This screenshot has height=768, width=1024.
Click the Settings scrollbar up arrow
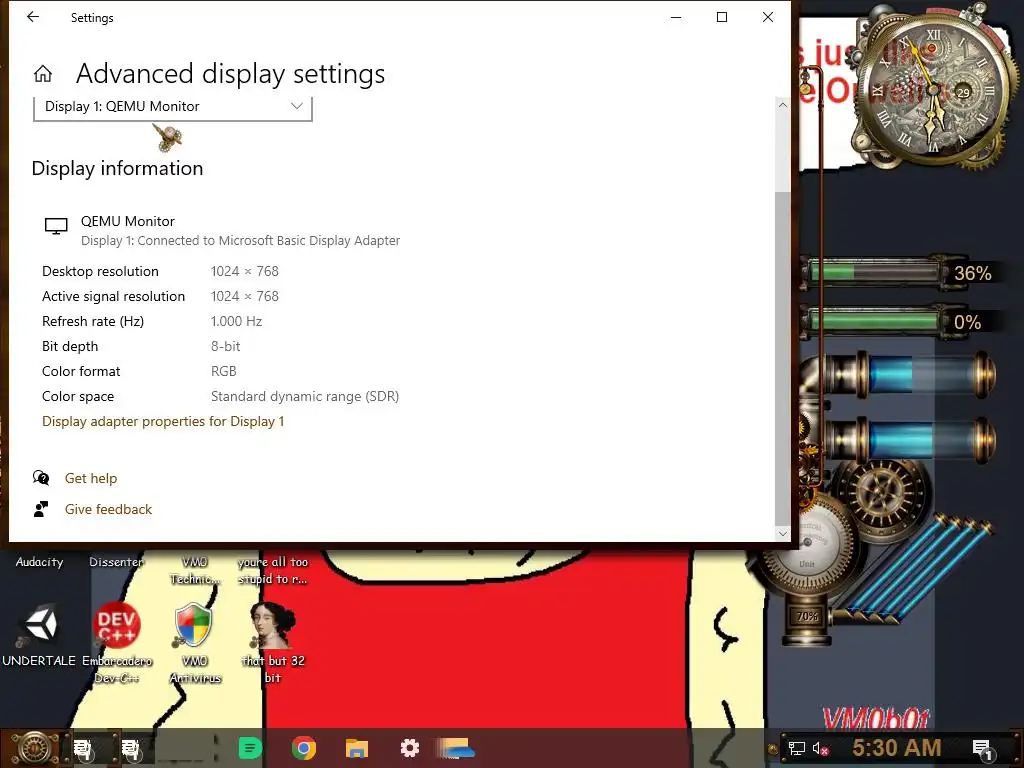tap(782, 104)
